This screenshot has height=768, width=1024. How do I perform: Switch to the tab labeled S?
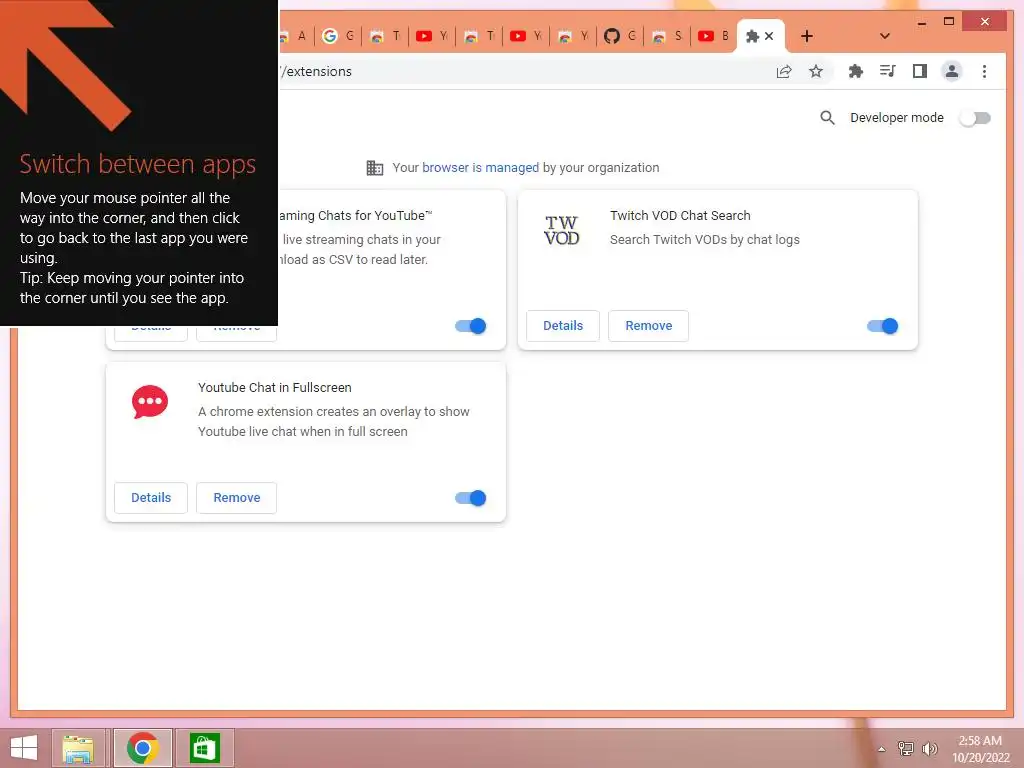pos(667,36)
